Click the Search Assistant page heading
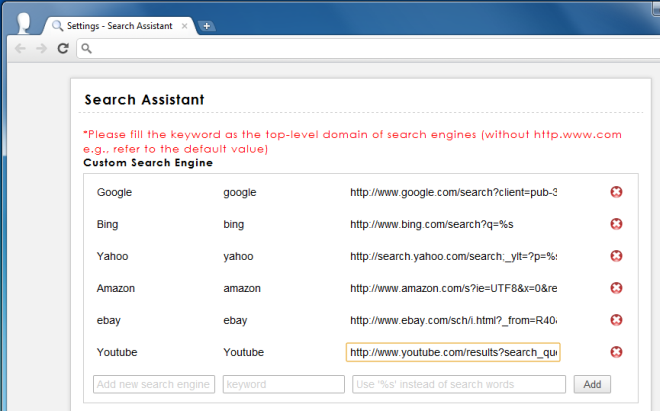 coord(144,100)
